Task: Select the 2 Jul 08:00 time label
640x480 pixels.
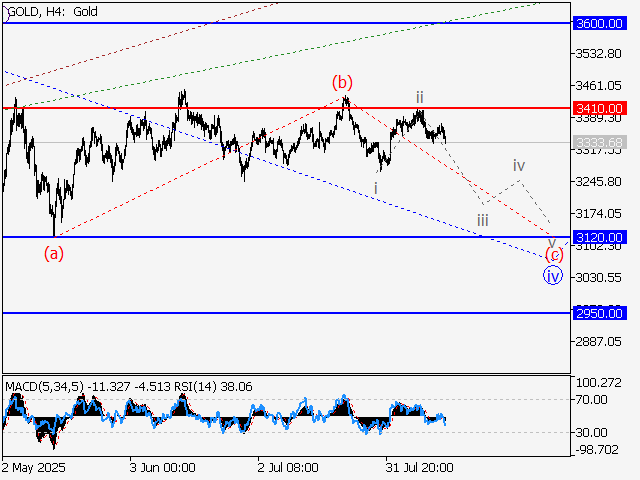Action: (288, 467)
